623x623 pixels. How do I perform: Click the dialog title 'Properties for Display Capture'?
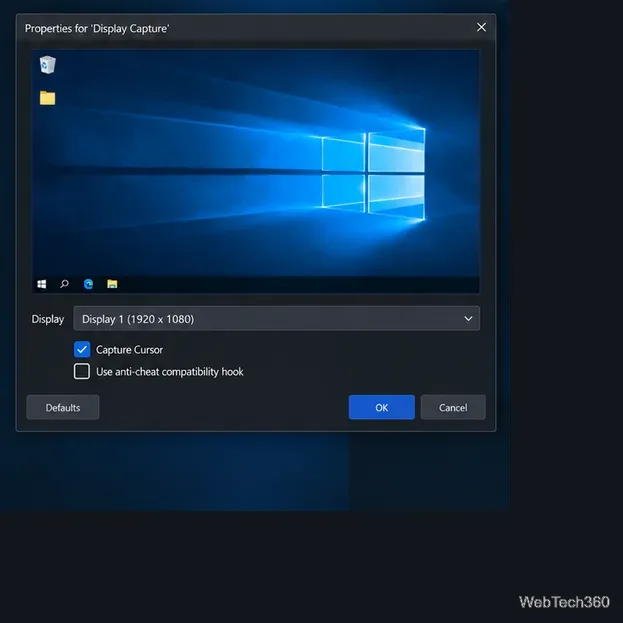97,29
